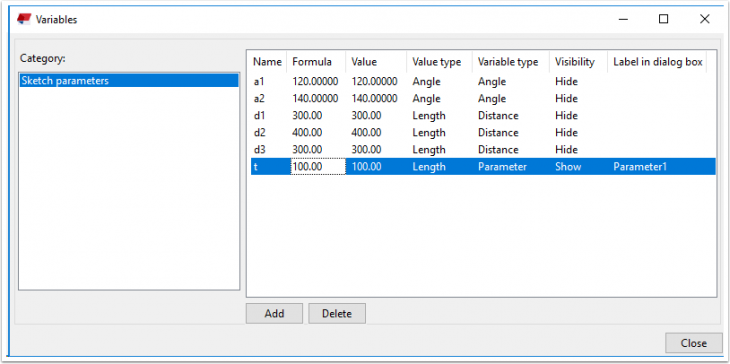Viewport: 730px width, 364px height.
Task: Click d1 formula cell 300.00
Action: click(307, 115)
